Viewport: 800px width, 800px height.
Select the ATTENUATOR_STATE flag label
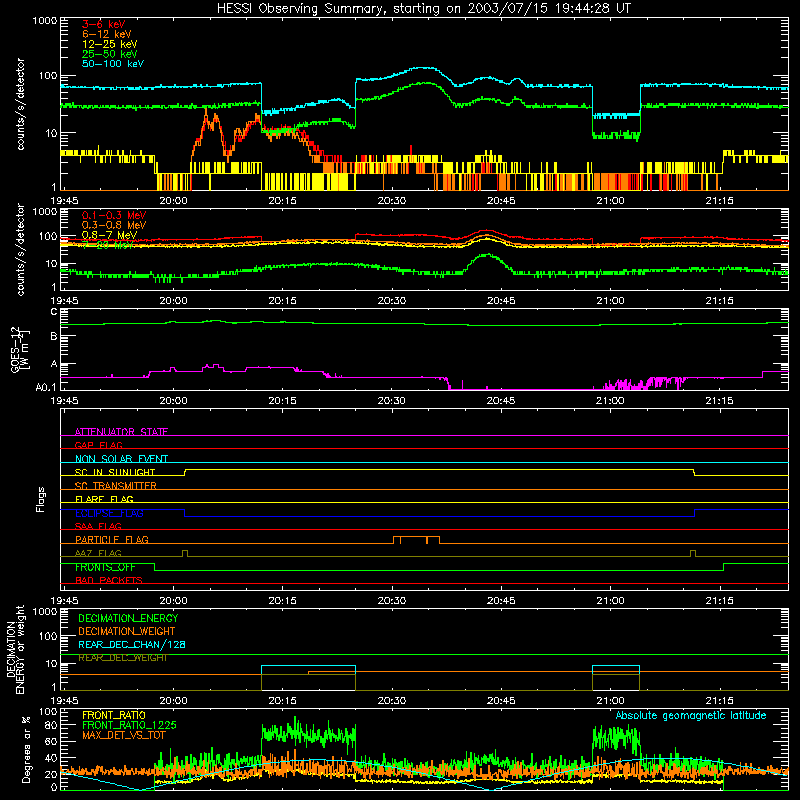[121, 432]
